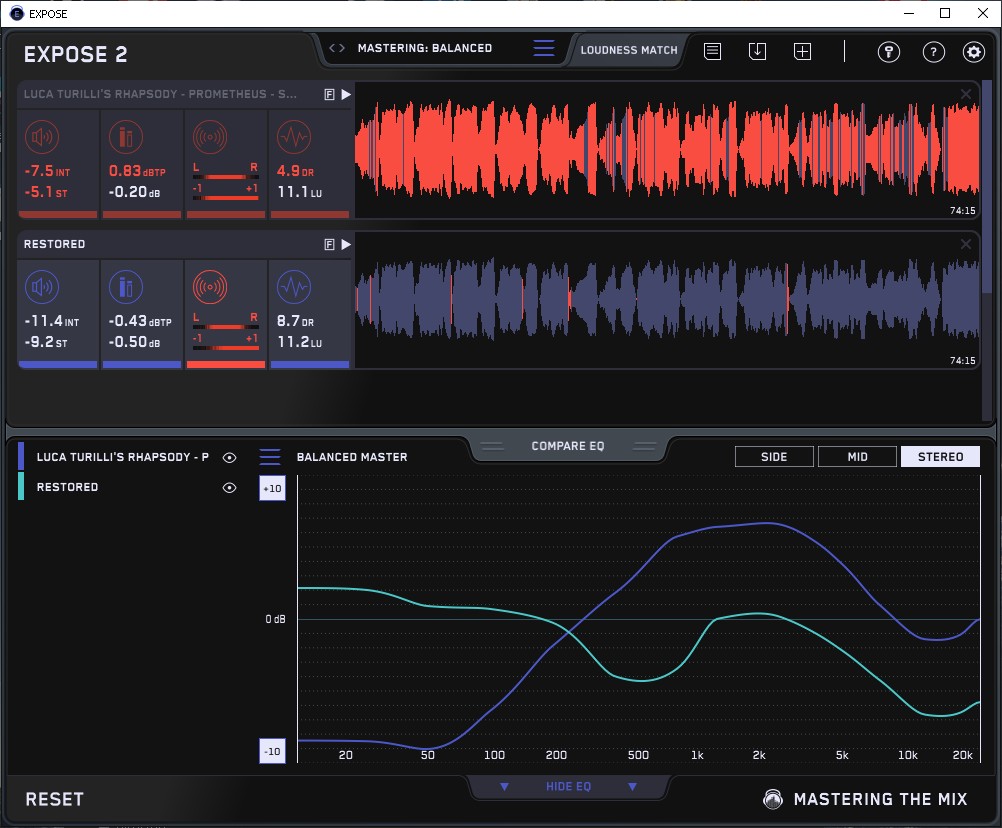This screenshot has width=1002, height=828.
Task: Maximize the EXPOSE window
Action: pyautogui.click(x=945, y=13)
